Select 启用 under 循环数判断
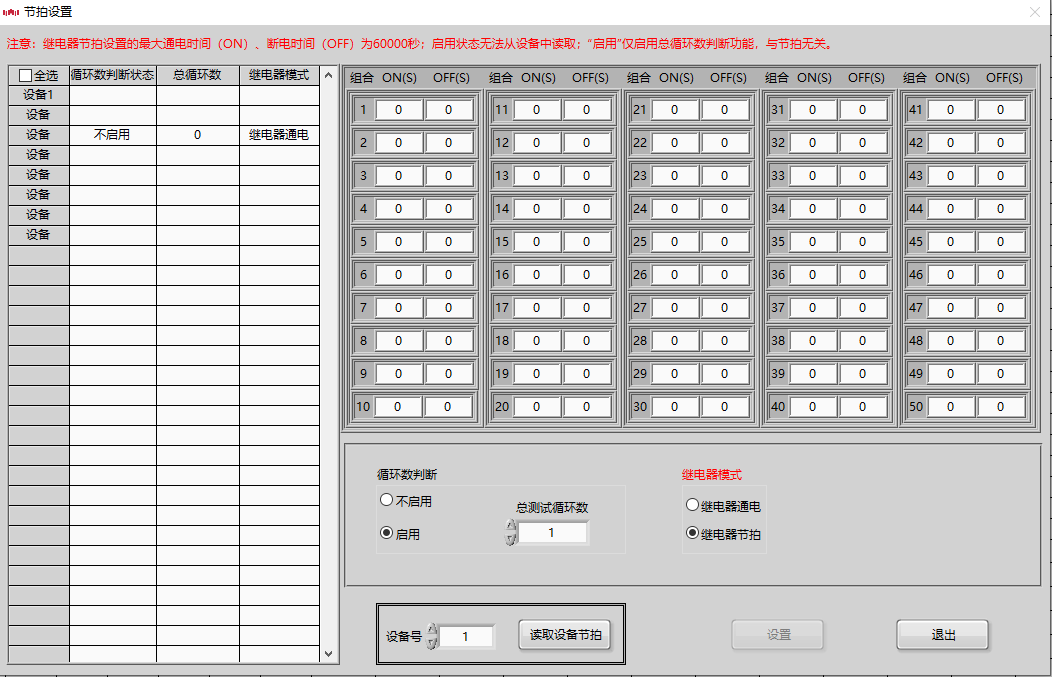The width and height of the screenshot is (1052, 677). [386, 533]
